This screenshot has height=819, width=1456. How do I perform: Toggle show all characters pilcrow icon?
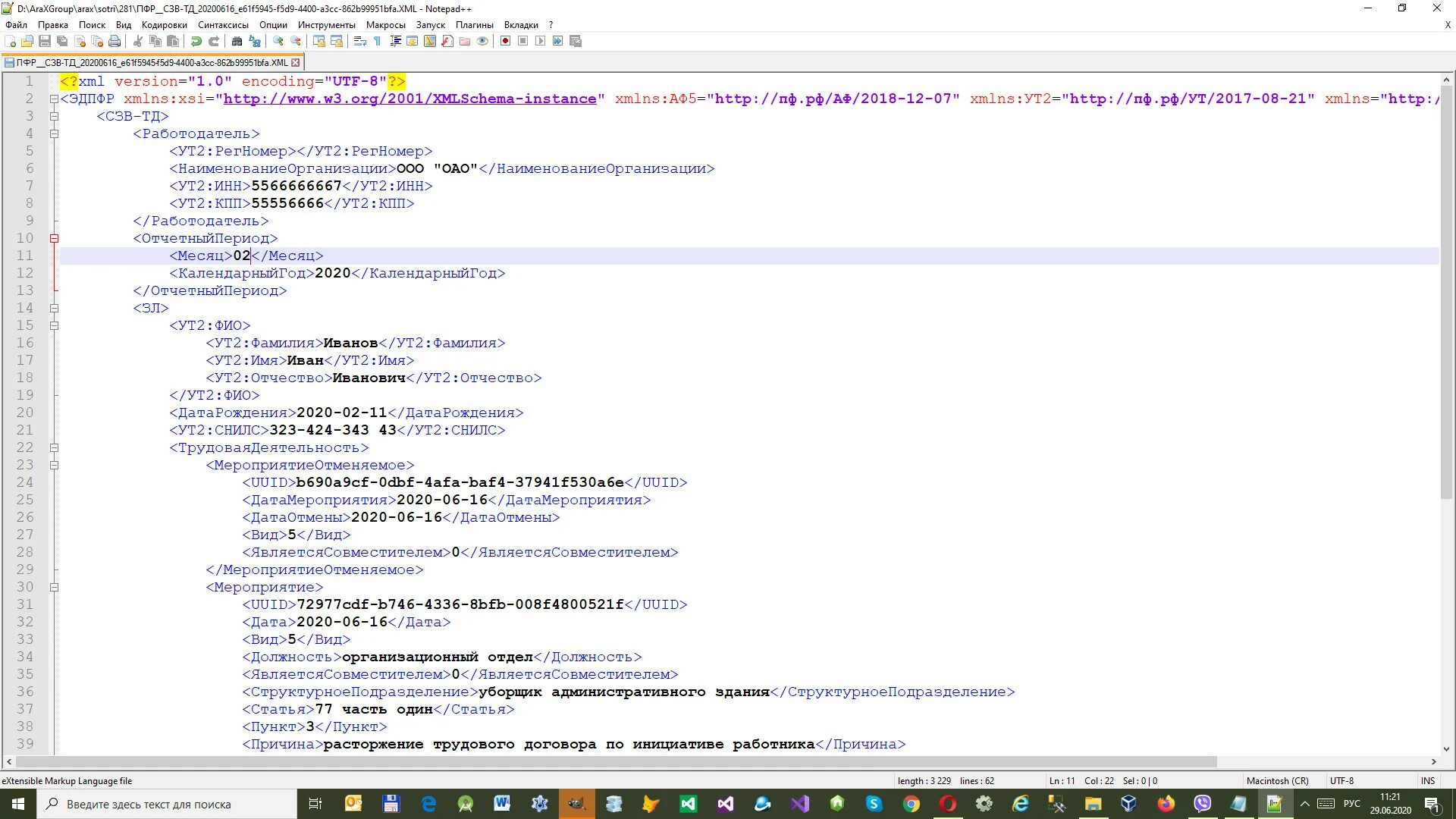pyautogui.click(x=378, y=41)
